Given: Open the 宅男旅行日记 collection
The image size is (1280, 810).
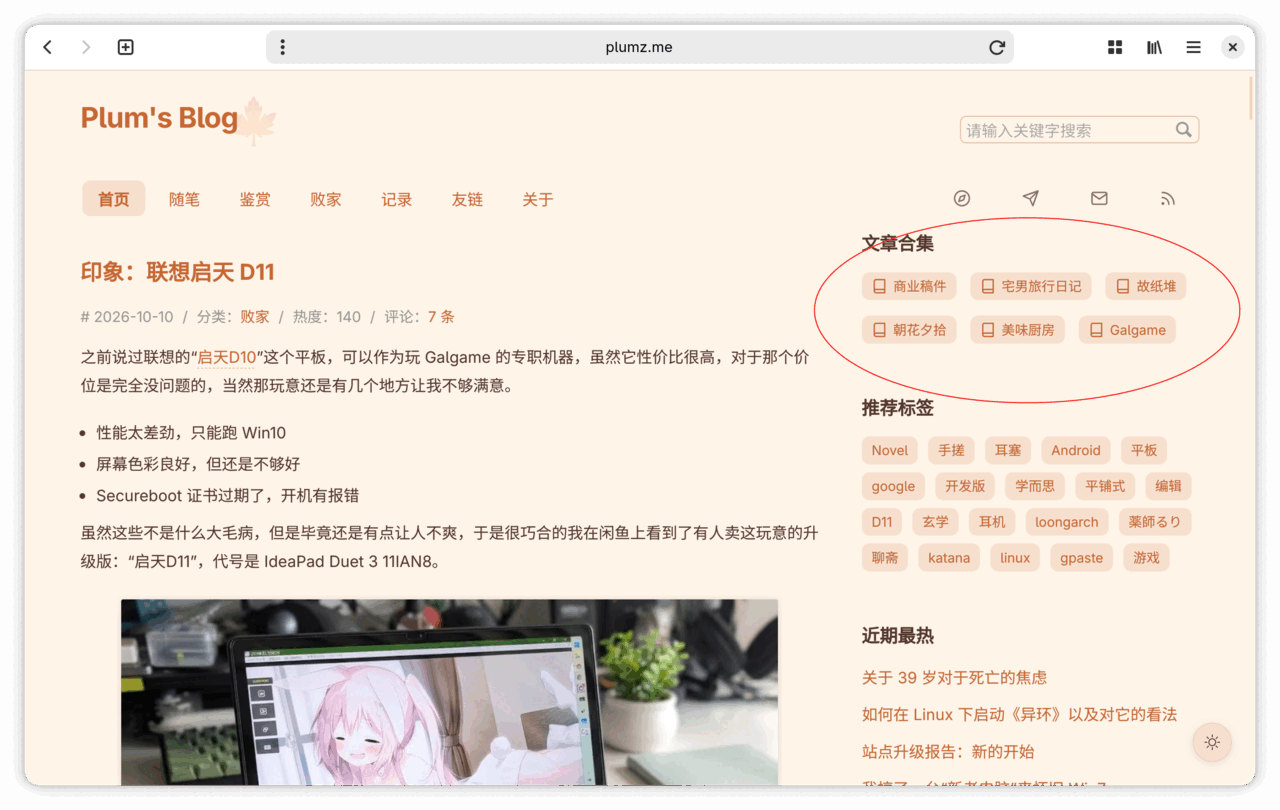Looking at the screenshot, I should tap(1031, 286).
